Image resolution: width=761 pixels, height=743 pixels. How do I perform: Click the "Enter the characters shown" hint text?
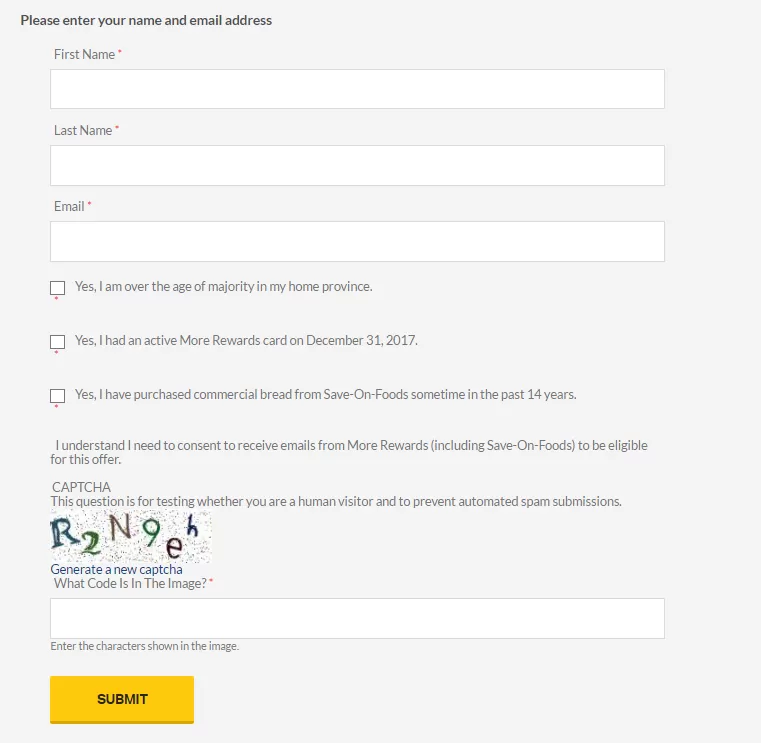click(145, 646)
